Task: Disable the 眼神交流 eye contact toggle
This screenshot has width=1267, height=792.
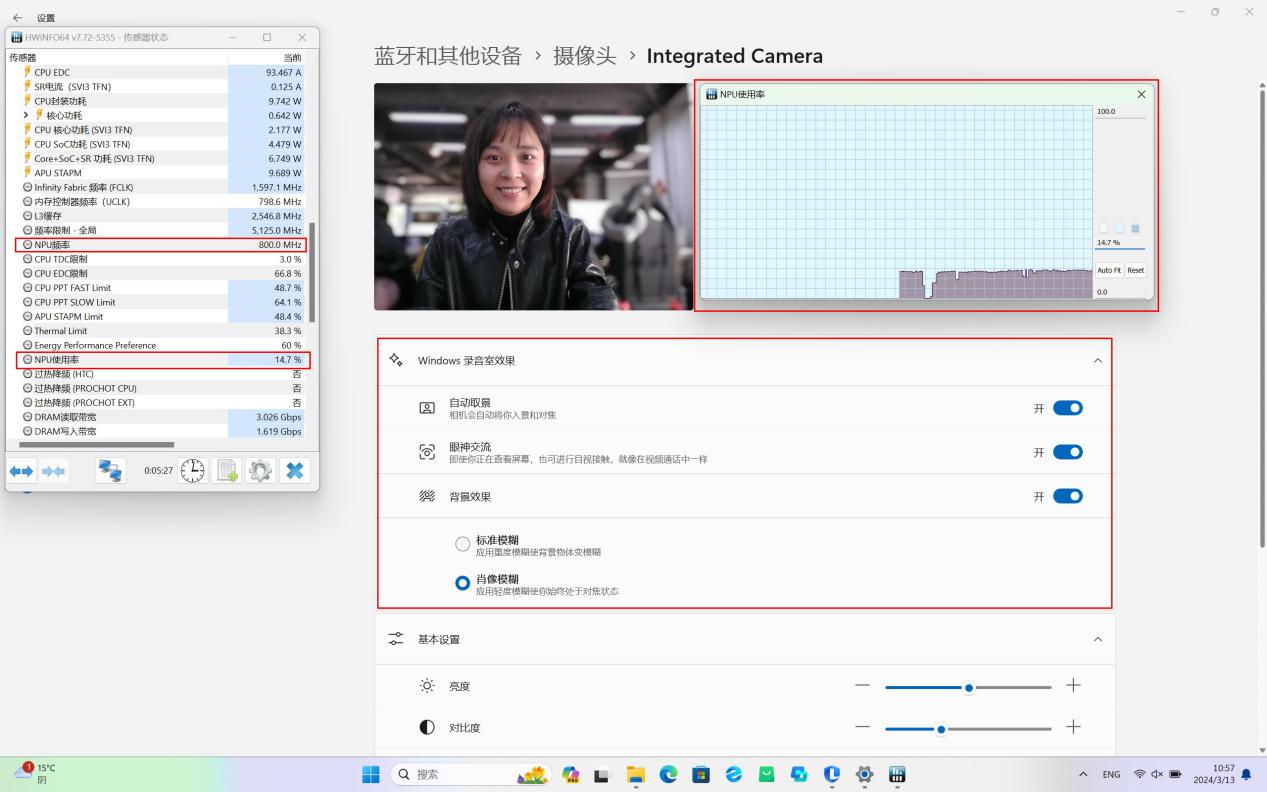Action: [1067, 452]
